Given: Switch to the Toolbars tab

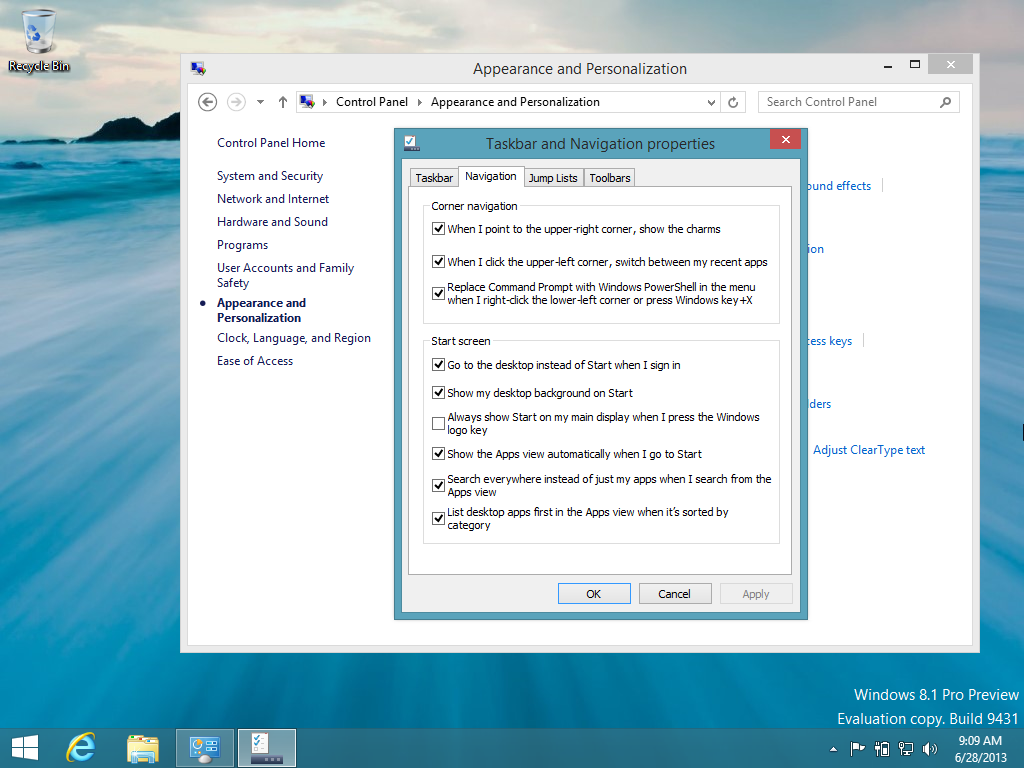Looking at the screenshot, I should [610, 178].
